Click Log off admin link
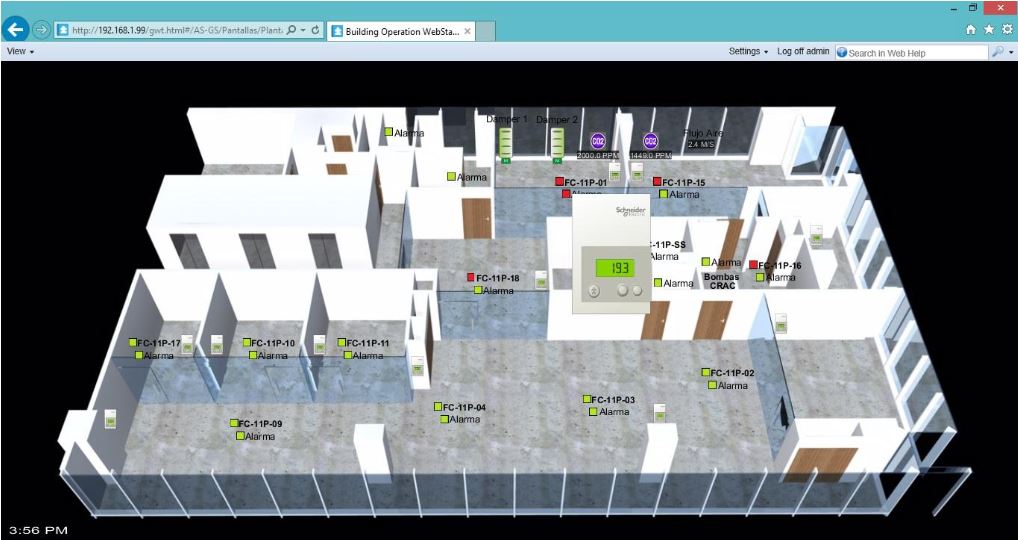Image resolution: width=1018 pixels, height=540 pixels. [803, 51]
